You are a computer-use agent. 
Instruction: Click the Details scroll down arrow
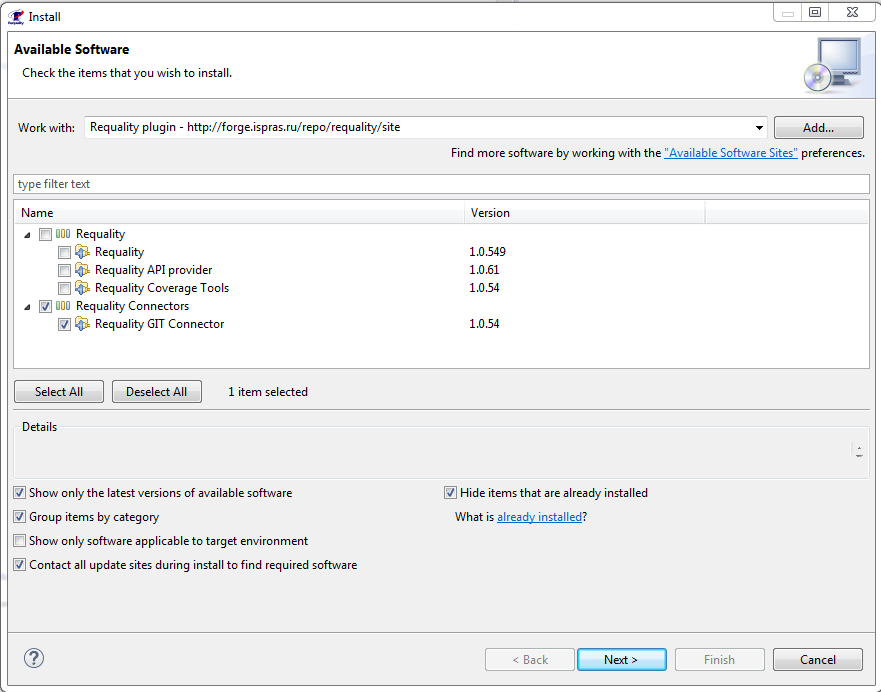pos(859,456)
